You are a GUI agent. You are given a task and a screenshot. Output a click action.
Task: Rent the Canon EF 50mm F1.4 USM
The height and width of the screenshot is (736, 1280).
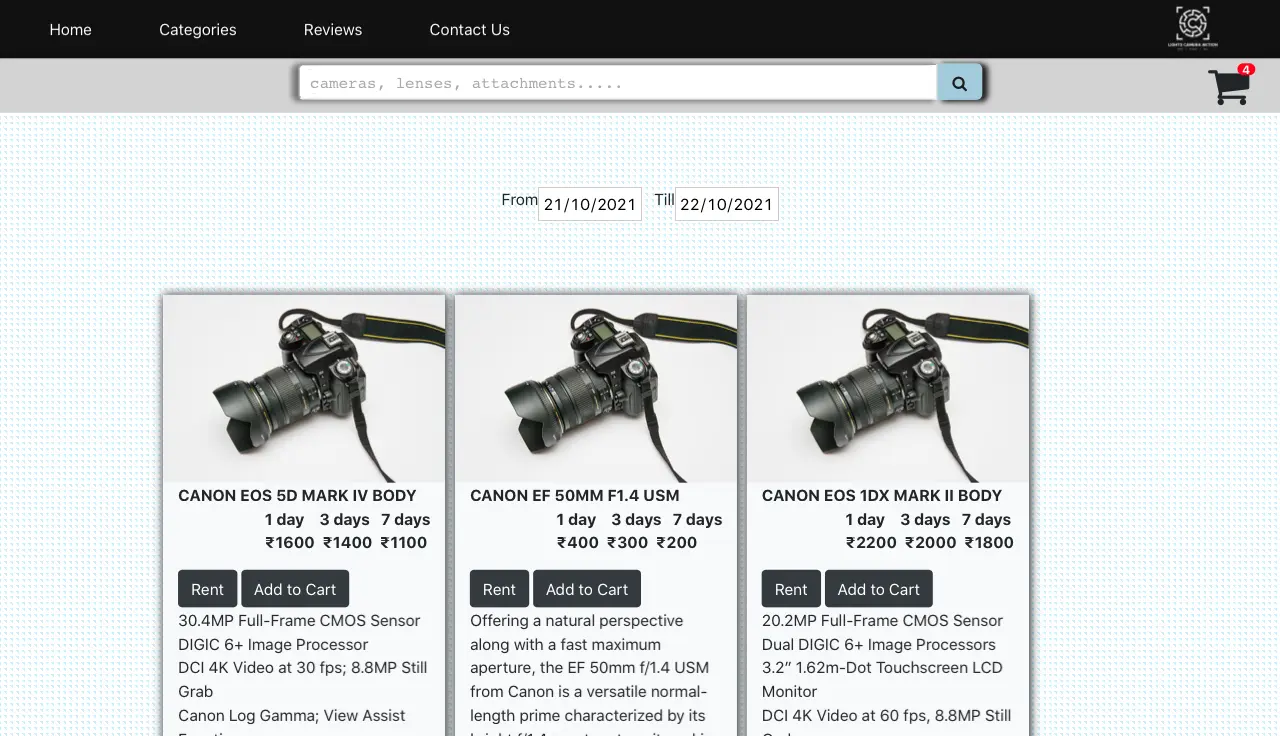point(499,589)
